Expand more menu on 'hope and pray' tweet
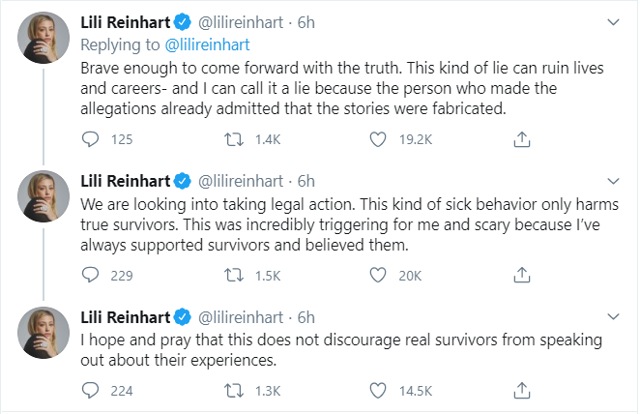 613,316
